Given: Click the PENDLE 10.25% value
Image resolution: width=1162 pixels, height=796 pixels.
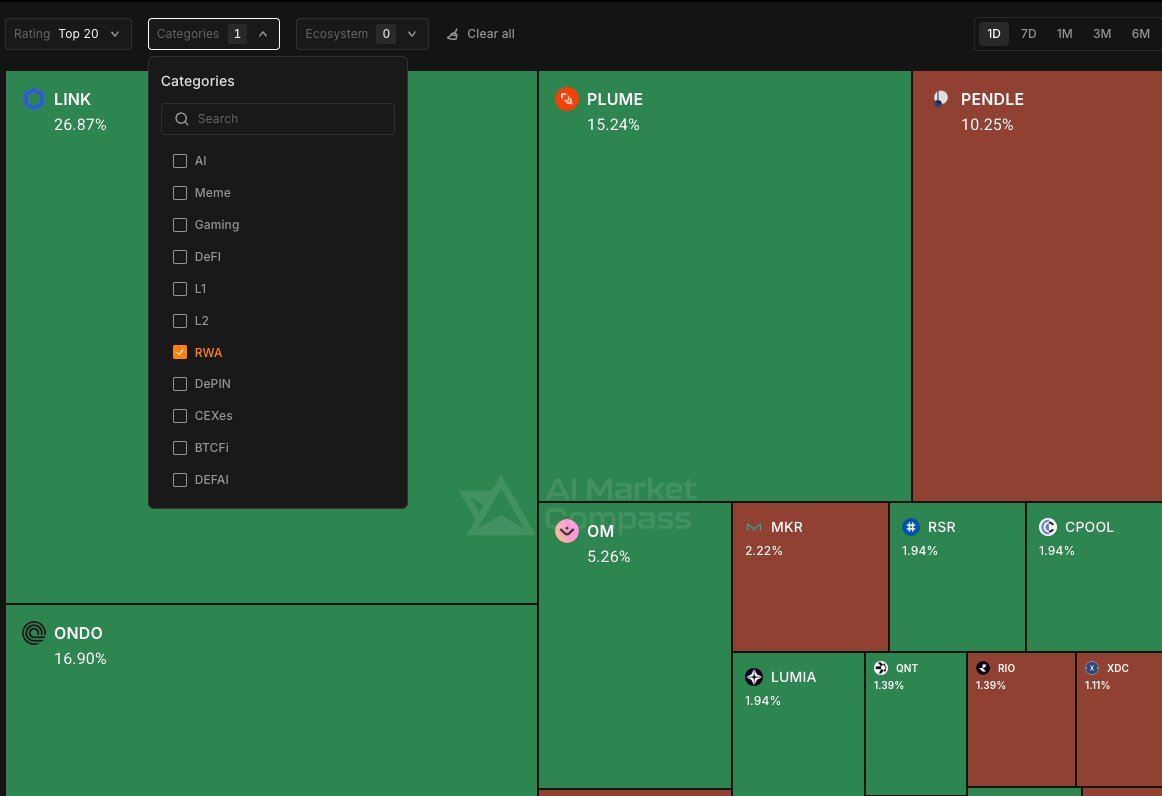Looking at the screenshot, I should pos(987,125).
